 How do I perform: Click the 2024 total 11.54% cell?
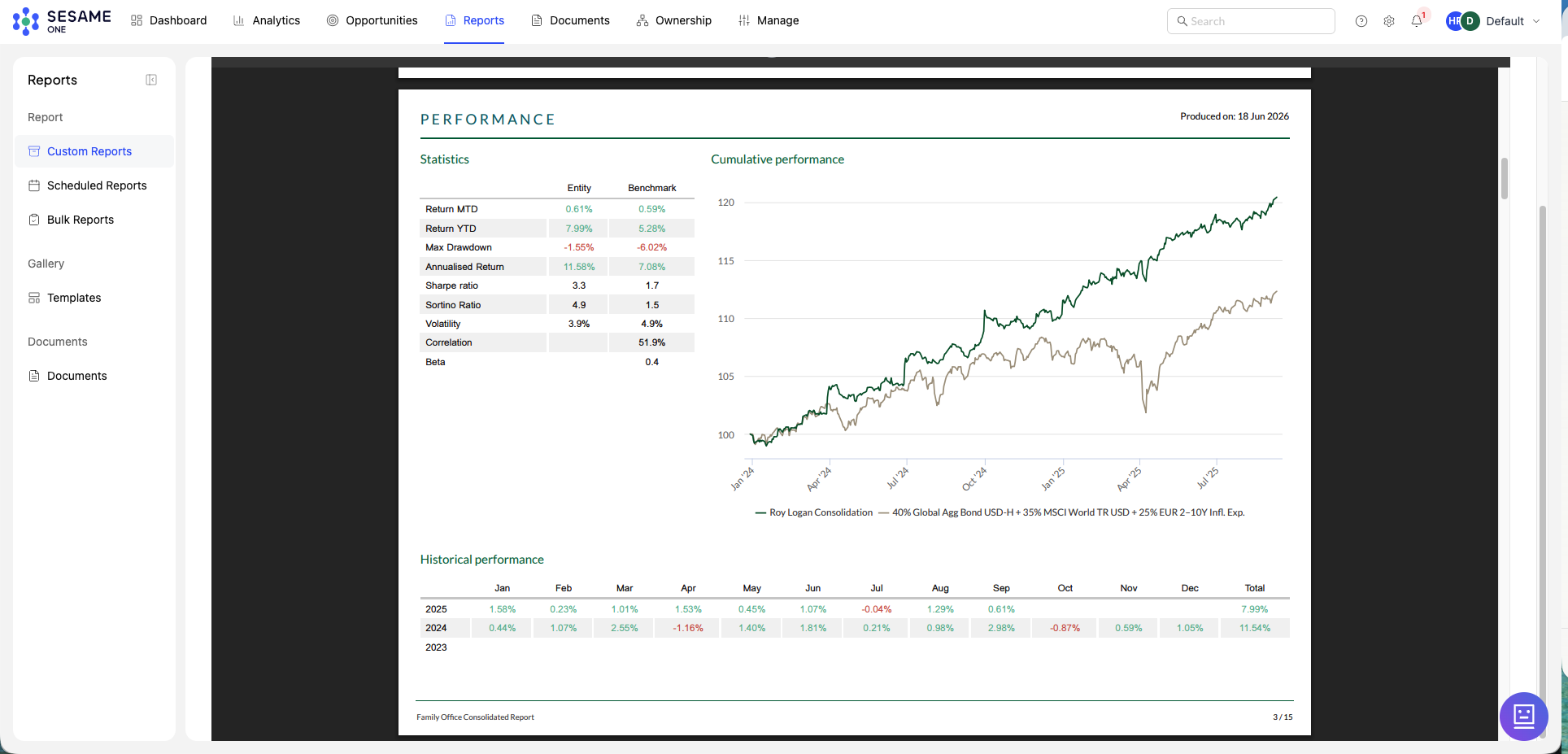click(1255, 628)
